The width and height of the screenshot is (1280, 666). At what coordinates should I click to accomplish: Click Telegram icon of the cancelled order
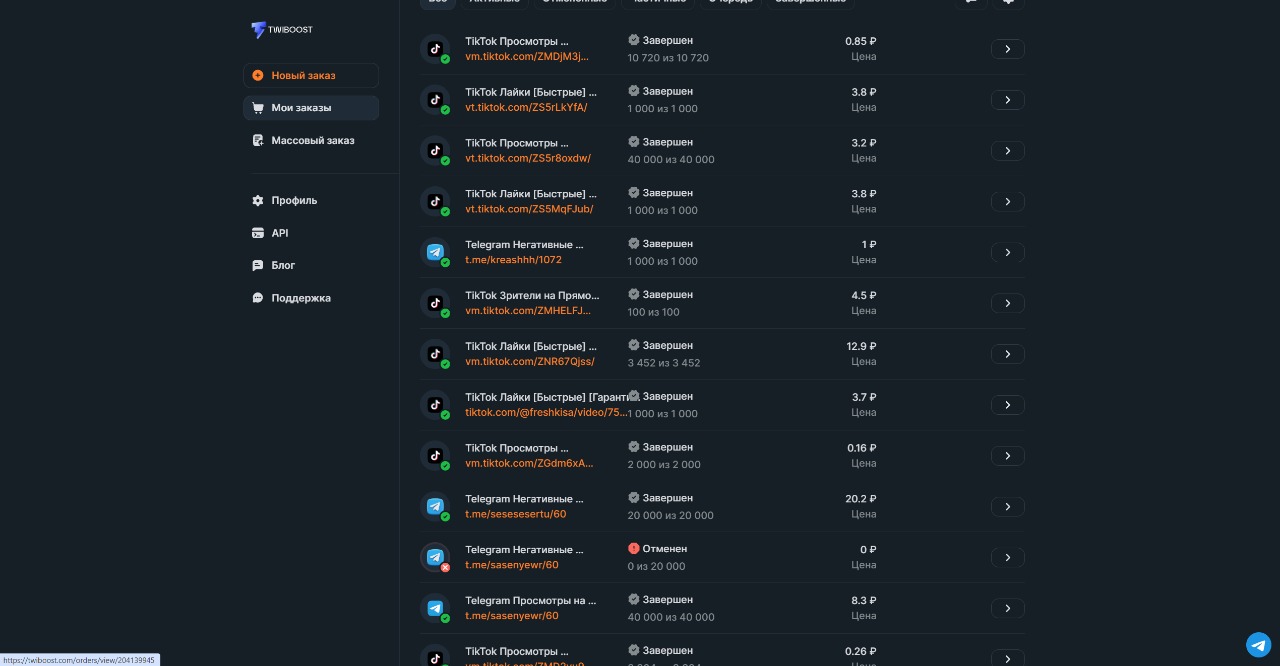[x=435, y=558]
